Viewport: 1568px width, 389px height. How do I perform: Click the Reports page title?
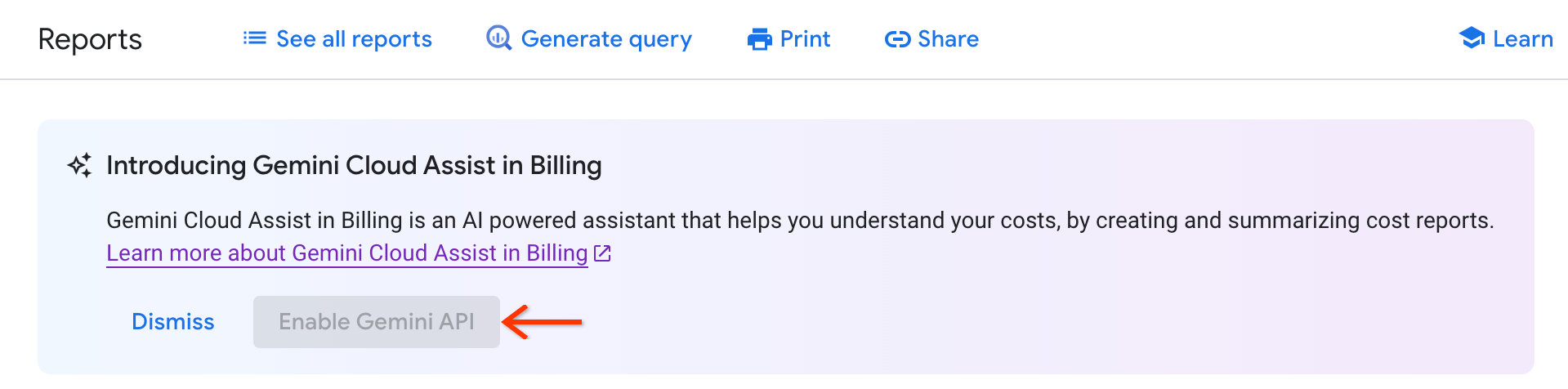(90, 39)
